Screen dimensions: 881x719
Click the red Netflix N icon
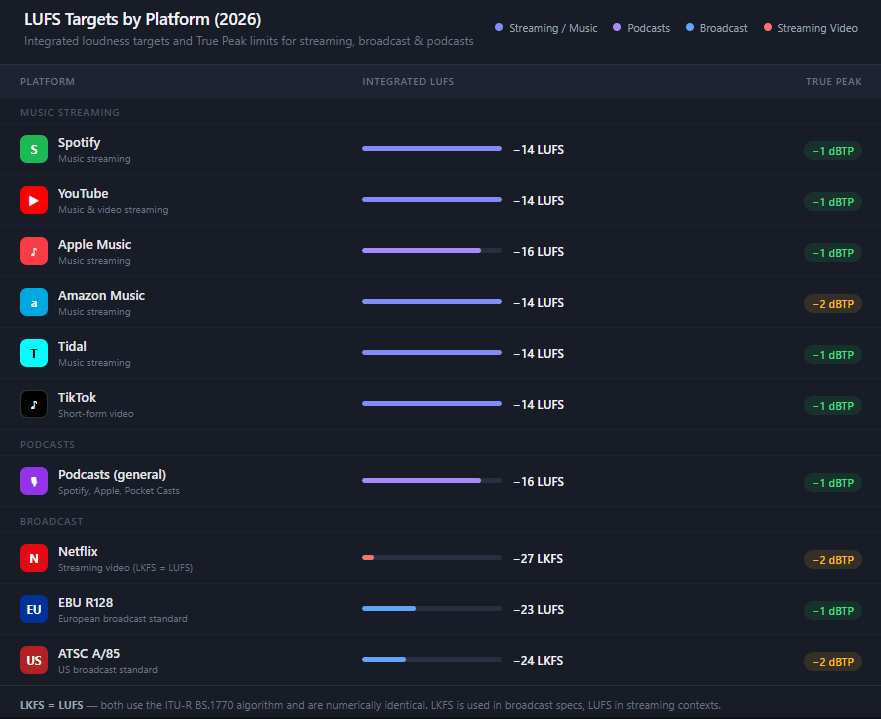click(34, 558)
